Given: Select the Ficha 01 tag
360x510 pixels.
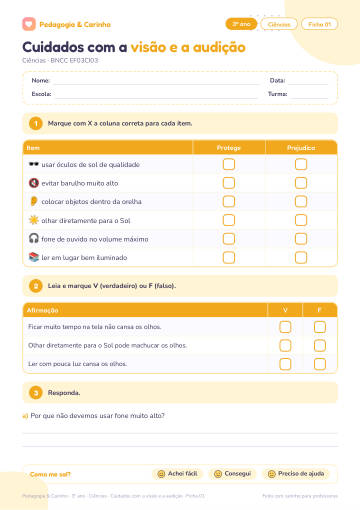Looking at the screenshot, I should tap(320, 24).
